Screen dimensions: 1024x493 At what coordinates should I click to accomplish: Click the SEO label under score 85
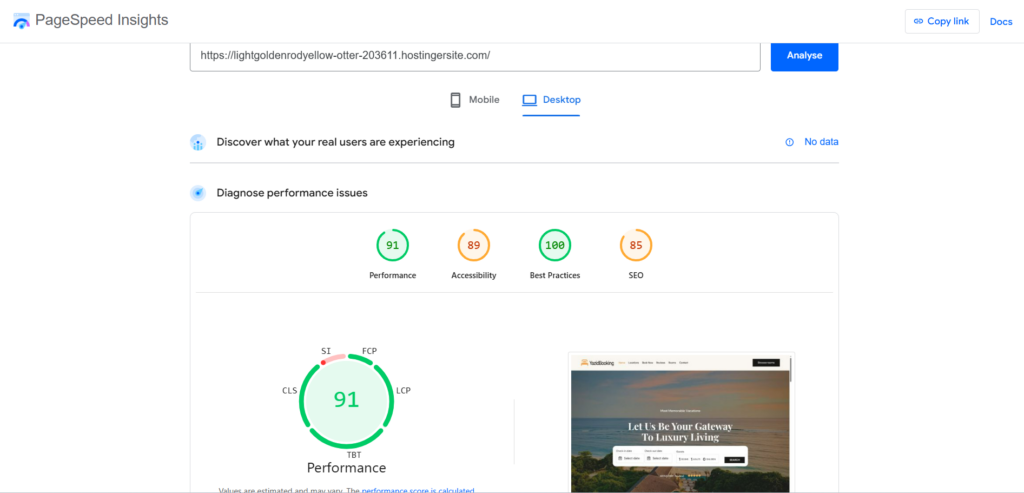click(635, 276)
